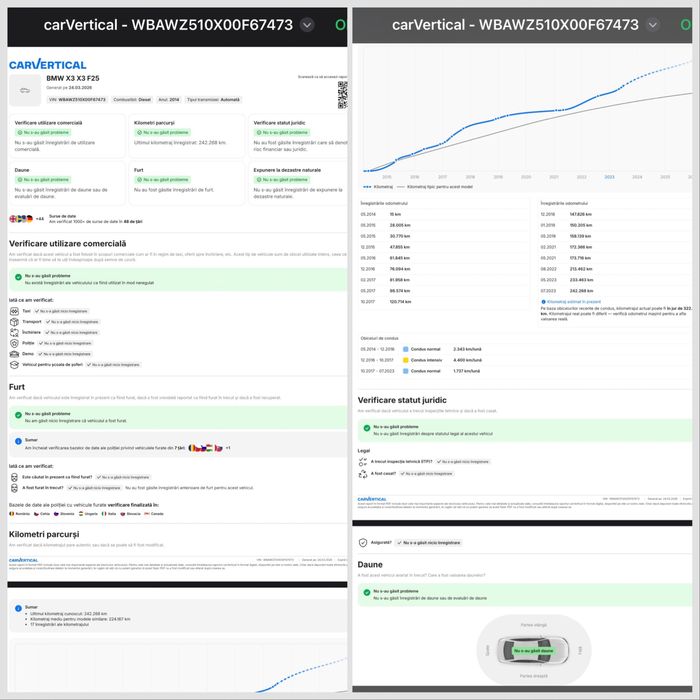Image resolution: width=700 pixels, height=700 pixels.
Task: Click the Taxi check icon
Action: (x=14, y=311)
